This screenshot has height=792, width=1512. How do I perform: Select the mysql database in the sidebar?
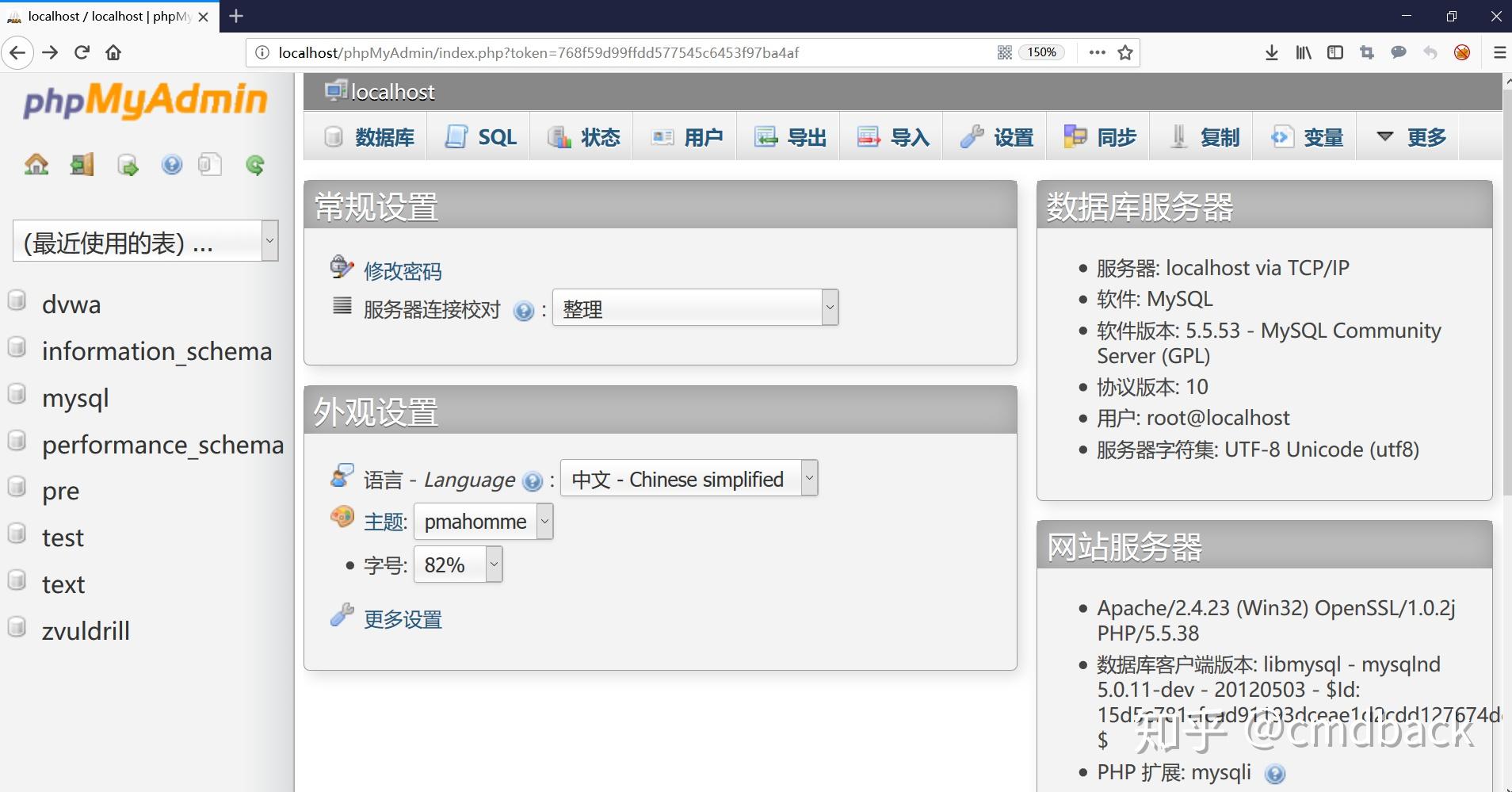pos(75,398)
